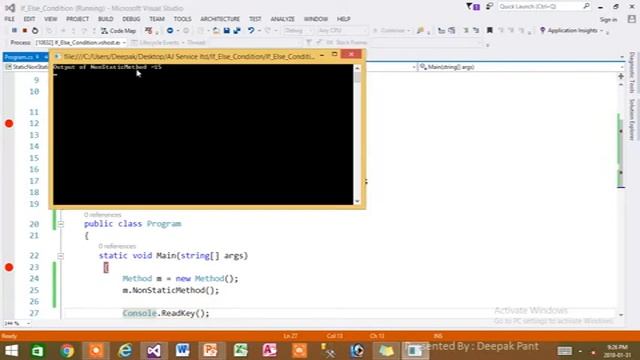Screen dimensions: 640x360
Task: Click the touch keyboard icon in system tray
Action: 565,351
